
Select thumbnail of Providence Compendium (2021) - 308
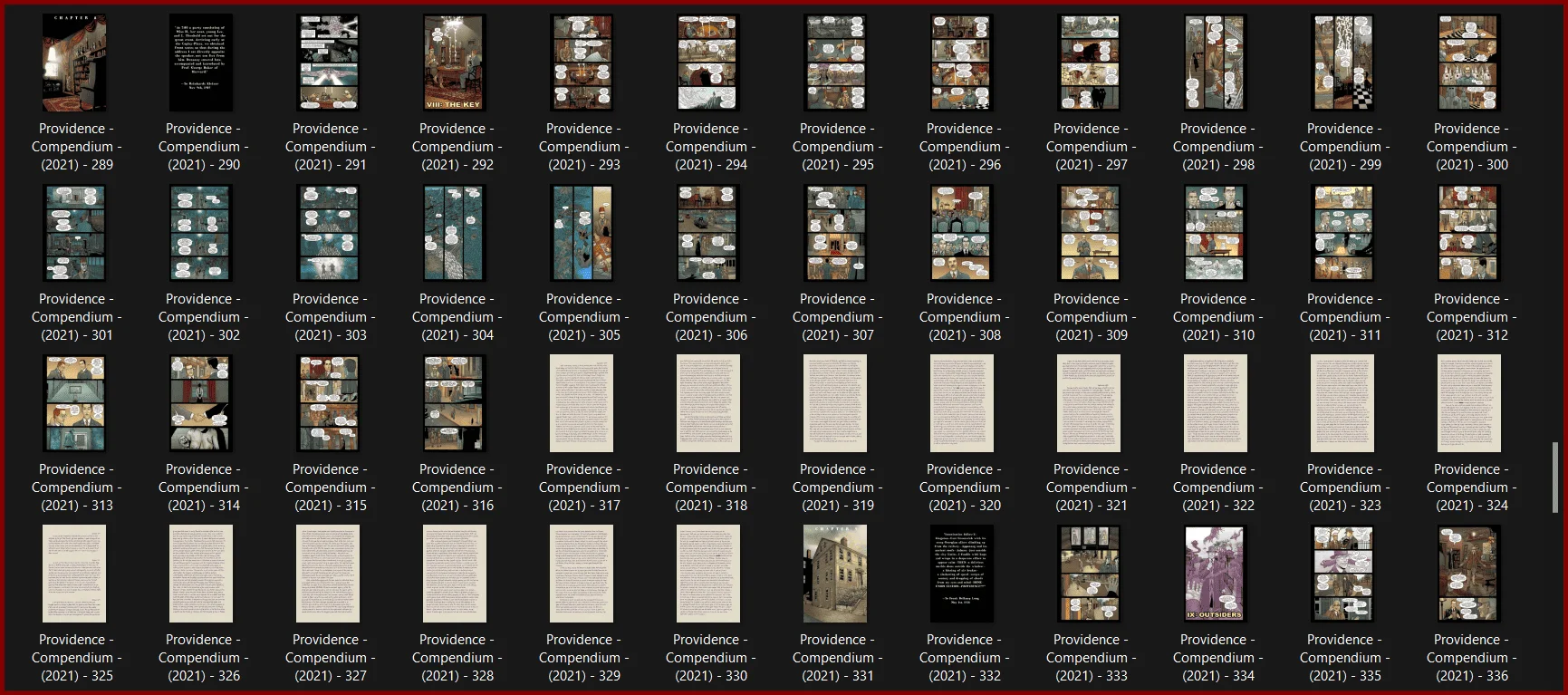click(962, 233)
